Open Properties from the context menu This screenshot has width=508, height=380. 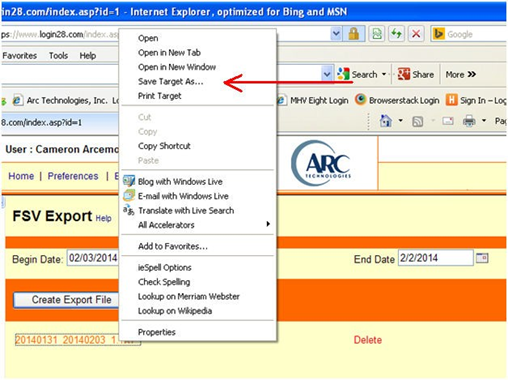pos(198,332)
